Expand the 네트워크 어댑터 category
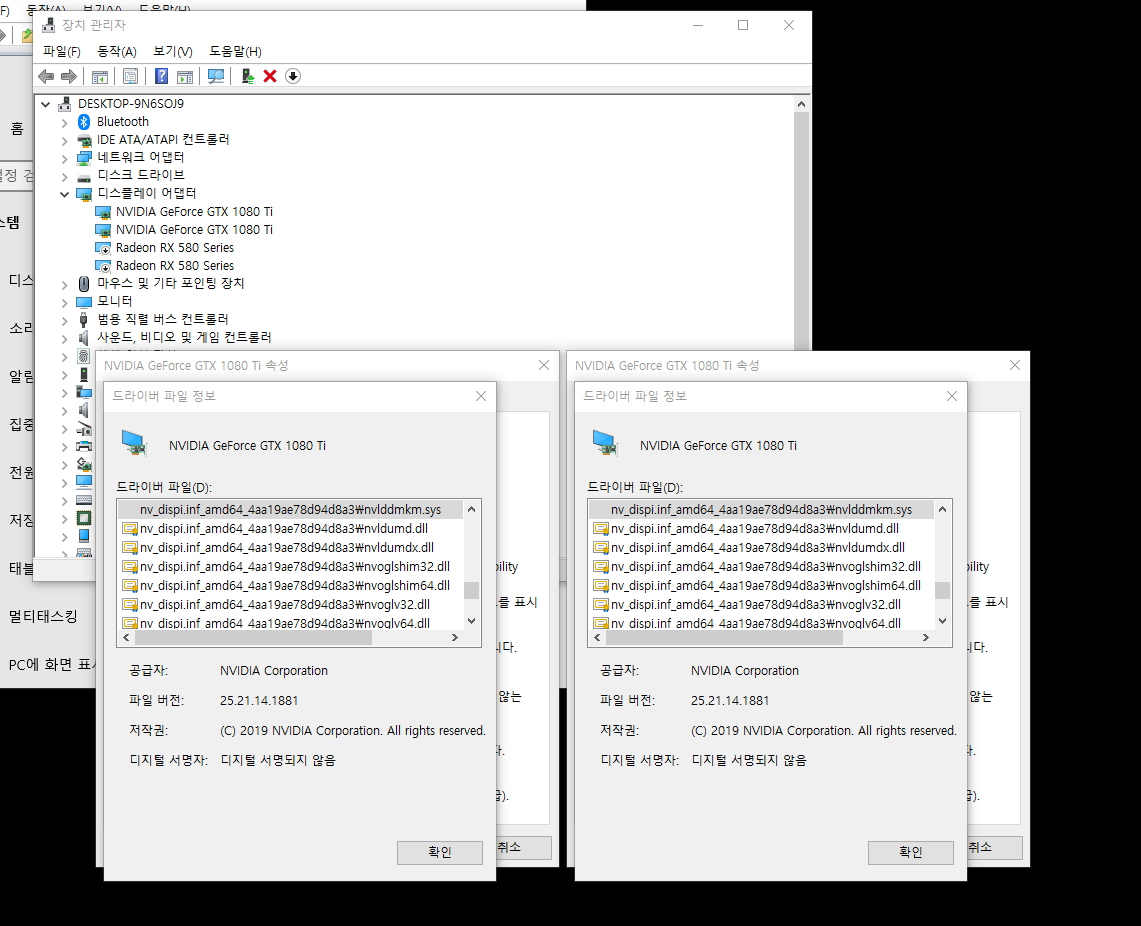 click(65, 158)
